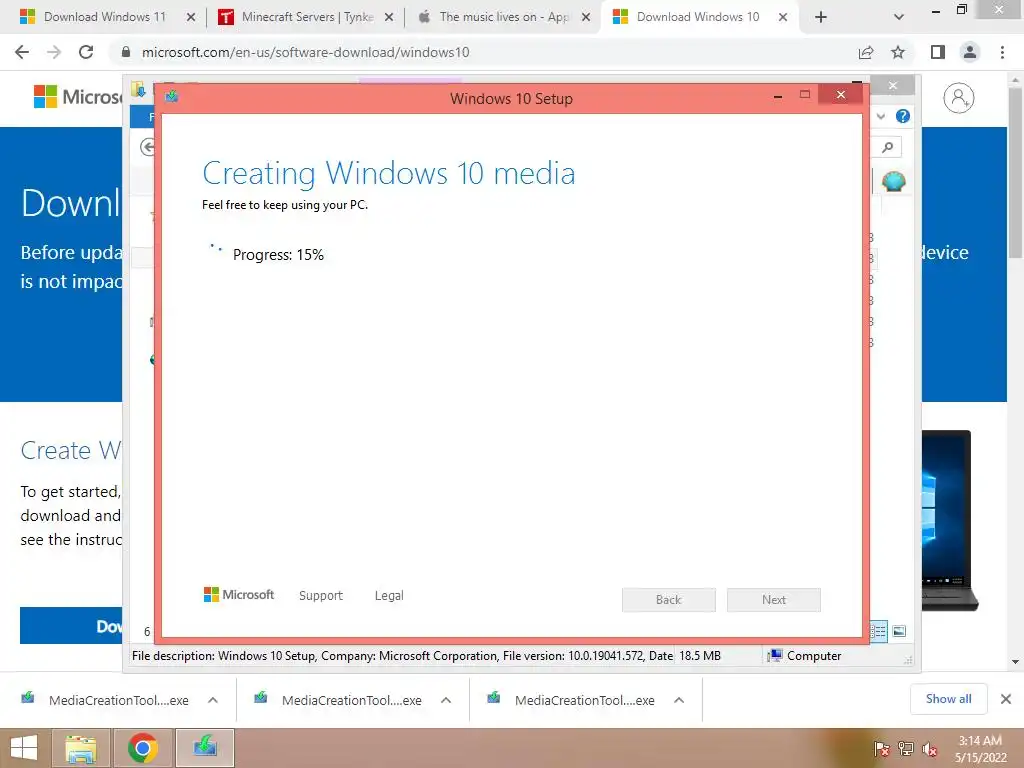
Task: Reload the current Chrome page
Action: (x=86, y=52)
